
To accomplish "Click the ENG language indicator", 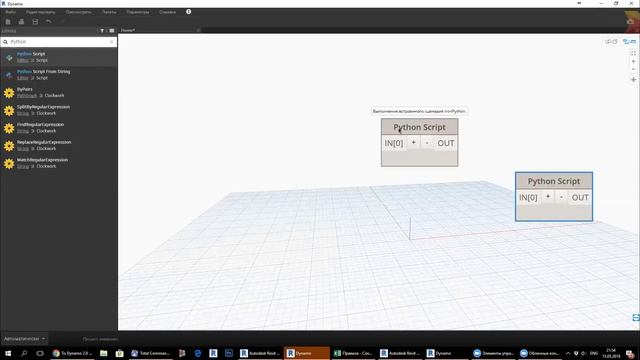I will point(594,353).
